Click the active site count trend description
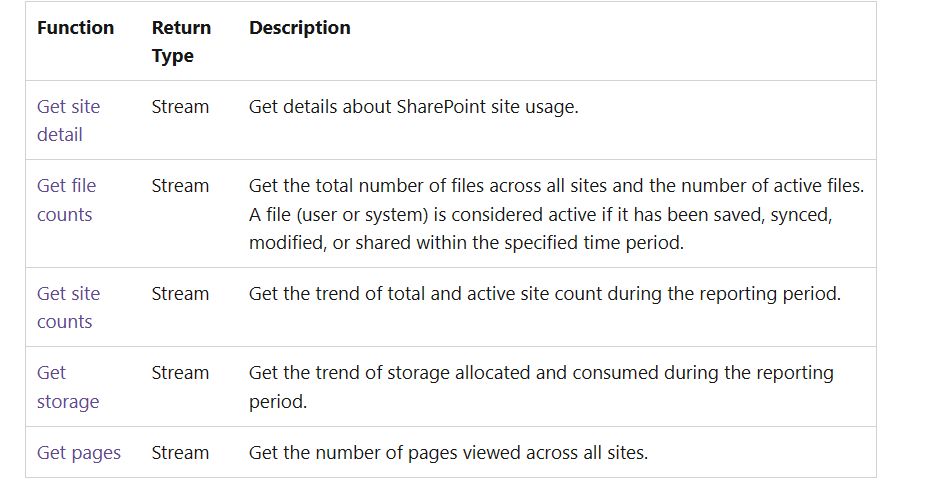939x483 pixels. 544,293
